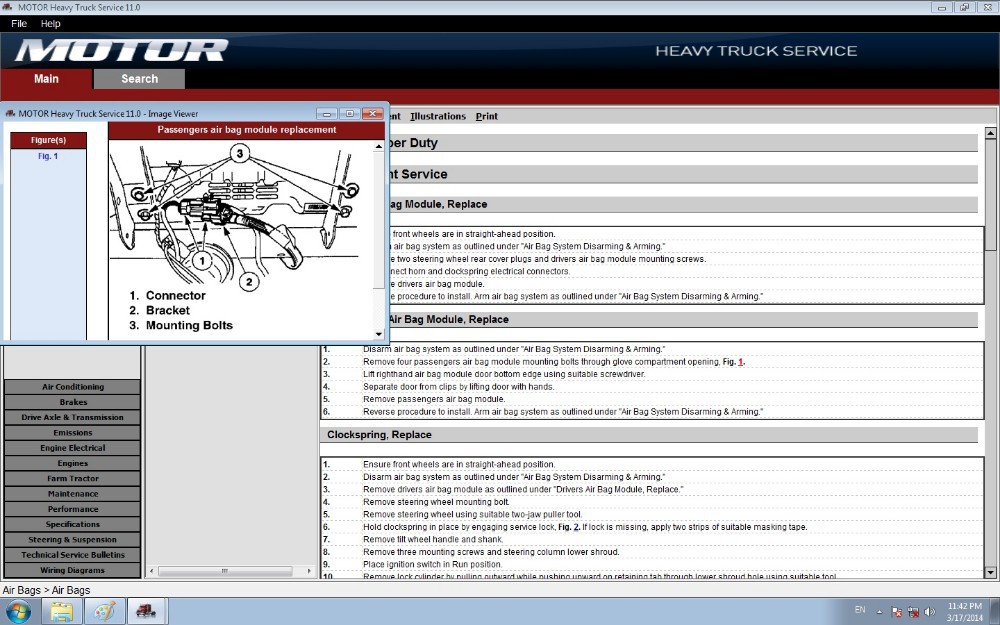This screenshot has height=625, width=1000.
Task: Open the Illustrations menu
Action: 438,116
